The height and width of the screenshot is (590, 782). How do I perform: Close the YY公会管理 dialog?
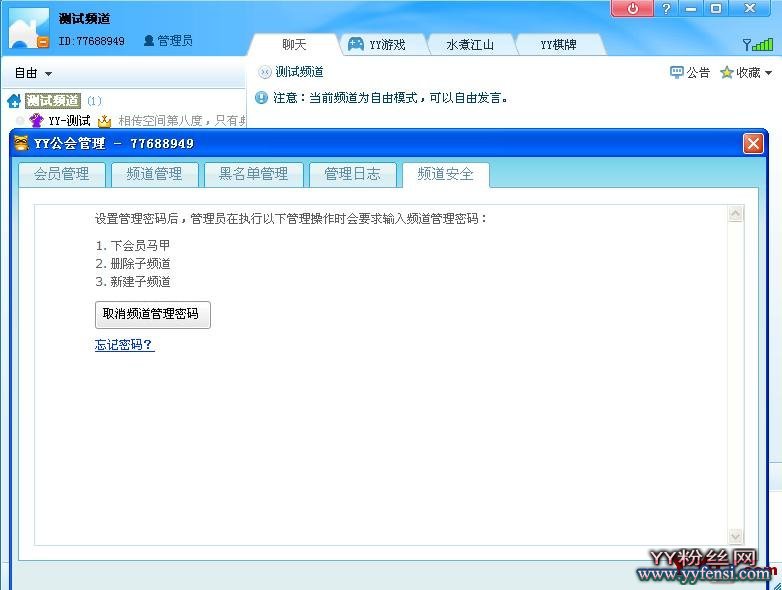[x=753, y=144]
